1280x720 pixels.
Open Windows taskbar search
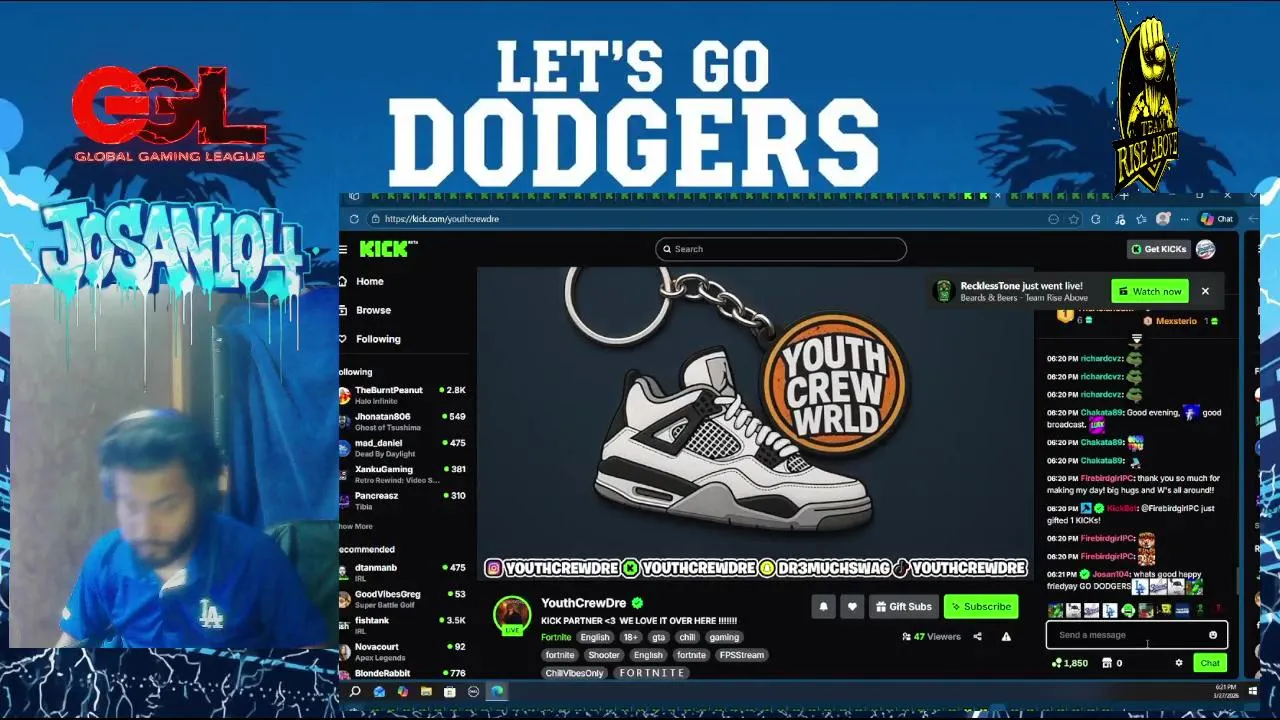tap(355, 691)
